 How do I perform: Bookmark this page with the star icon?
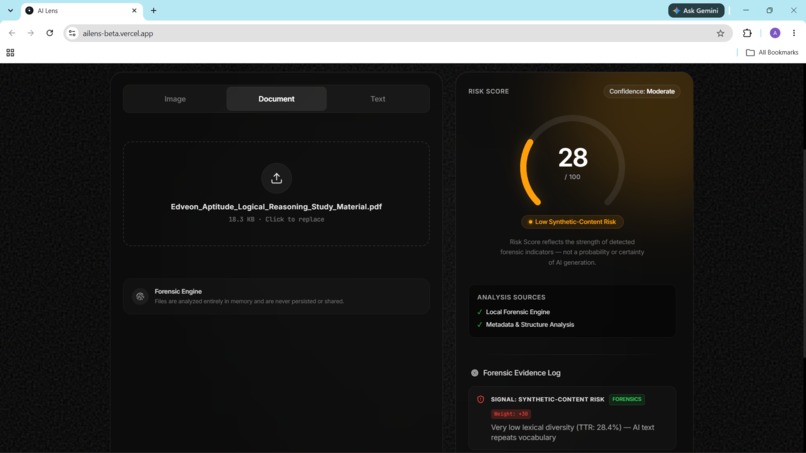(x=720, y=33)
